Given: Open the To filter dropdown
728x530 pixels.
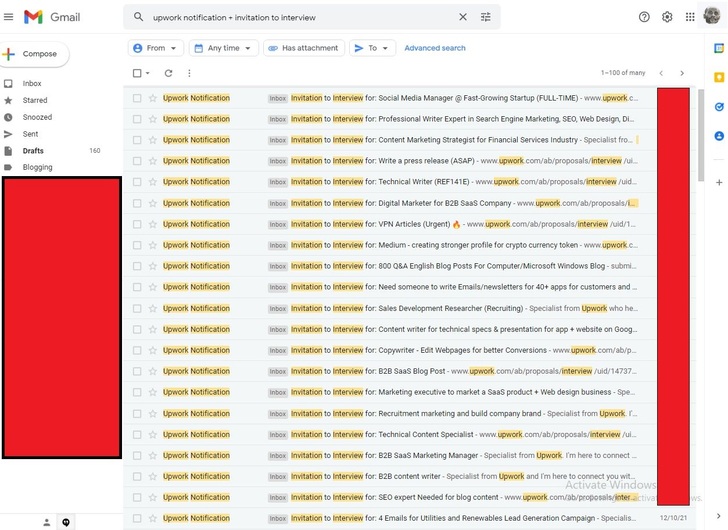Looking at the screenshot, I should tap(372, 48).
